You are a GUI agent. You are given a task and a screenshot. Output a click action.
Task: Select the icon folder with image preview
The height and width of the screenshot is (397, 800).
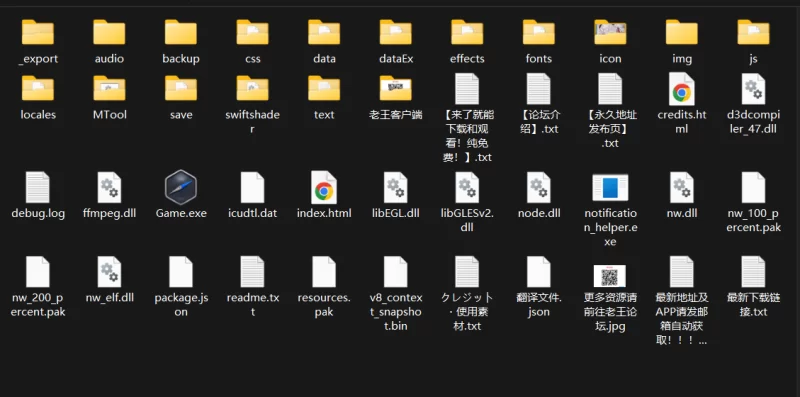click(x=610, y=32)
